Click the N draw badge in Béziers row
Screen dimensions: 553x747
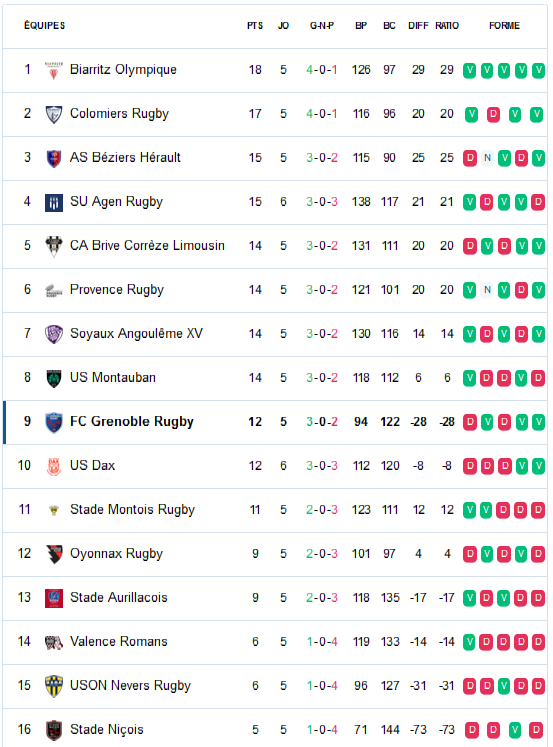point(487,158)
